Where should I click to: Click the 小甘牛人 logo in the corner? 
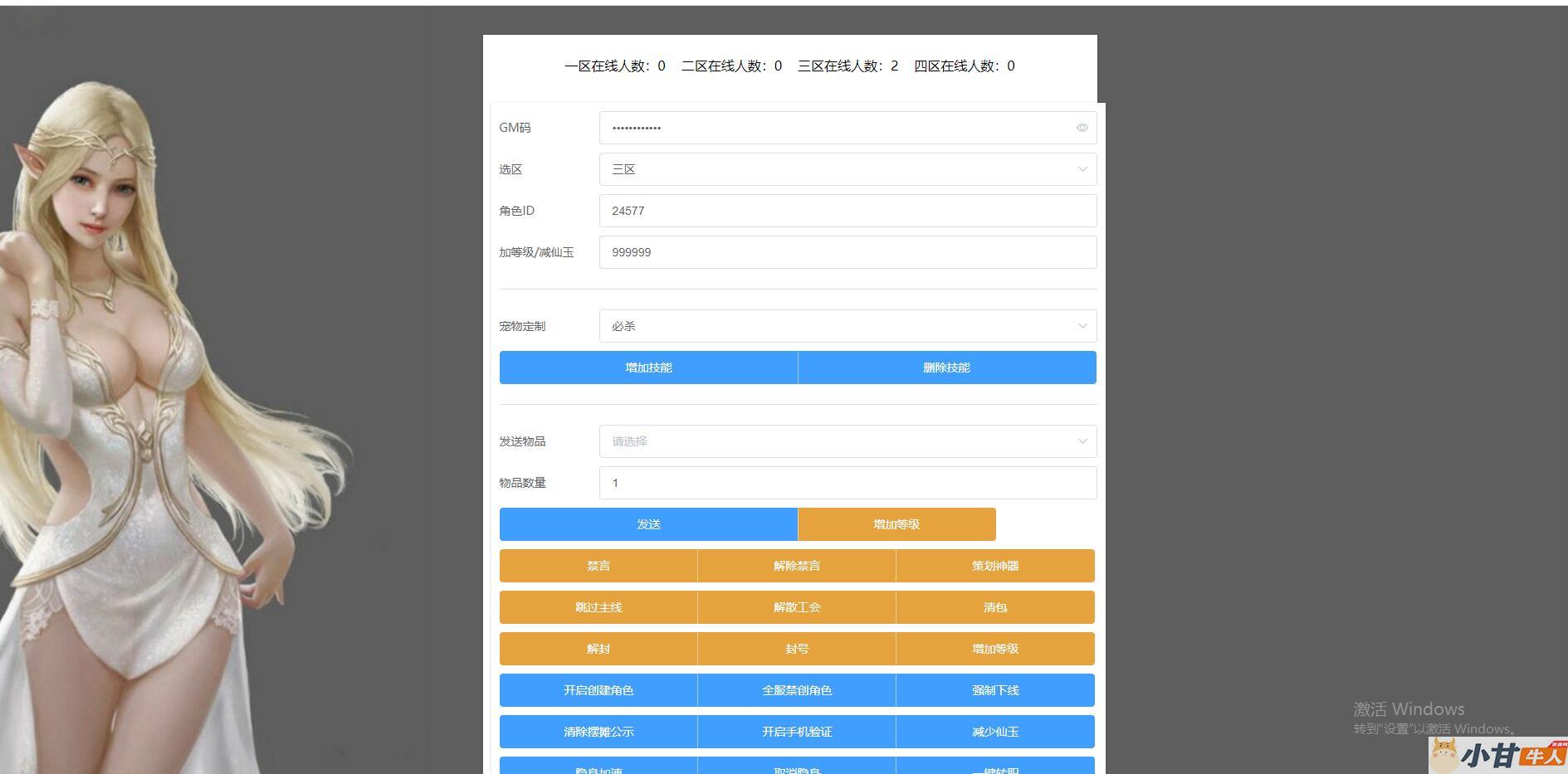1498,755
